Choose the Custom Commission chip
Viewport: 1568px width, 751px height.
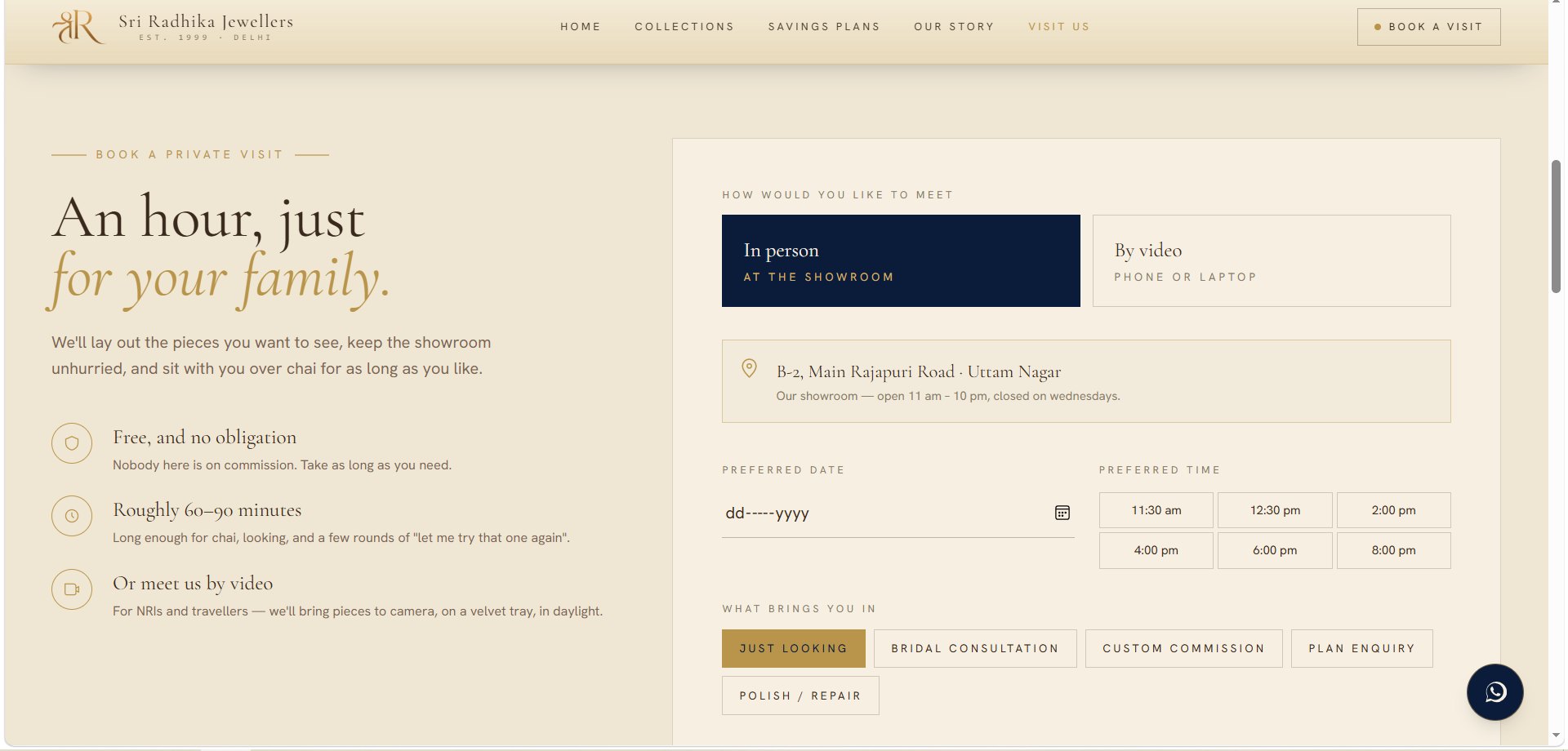tap(1184, 648)
